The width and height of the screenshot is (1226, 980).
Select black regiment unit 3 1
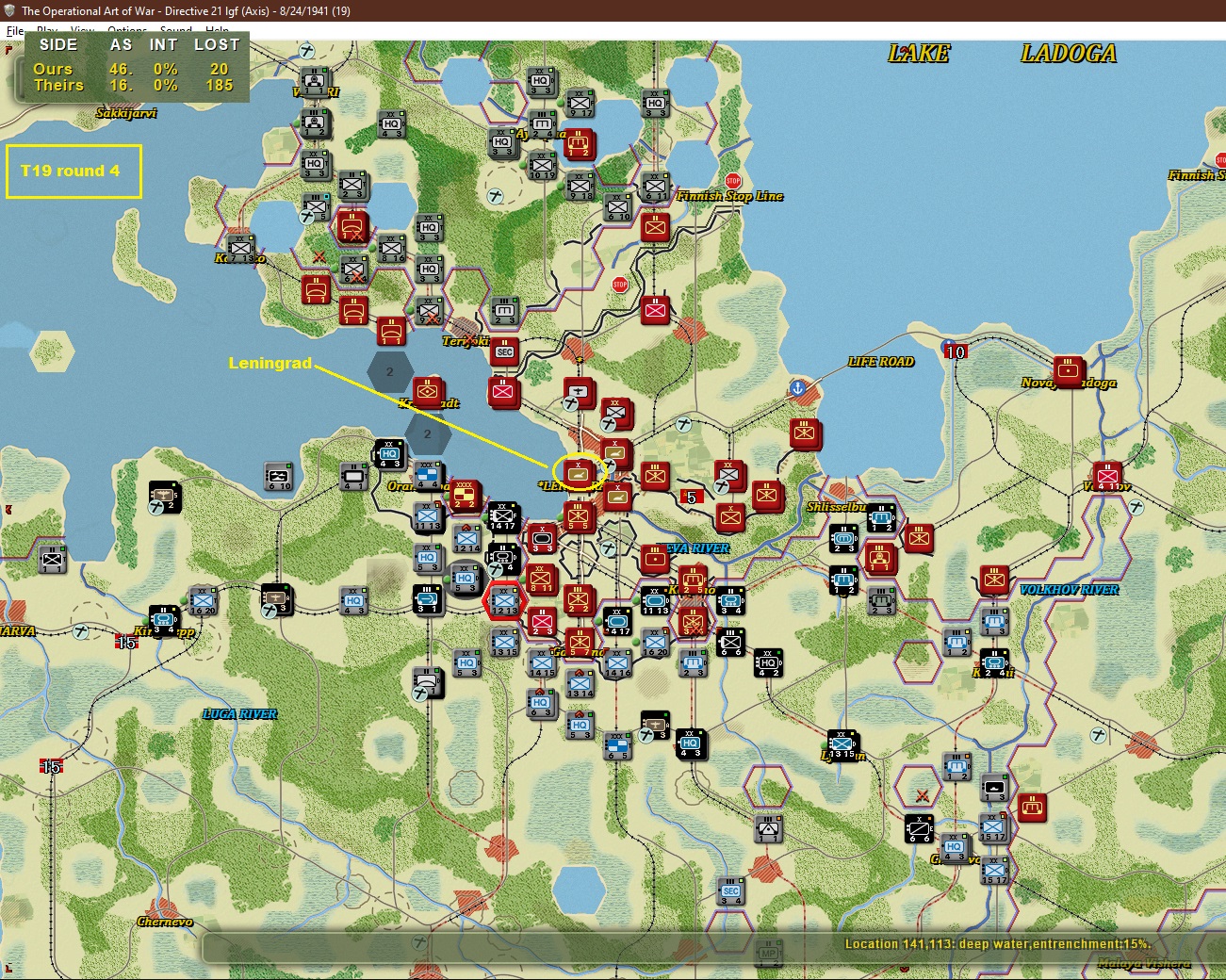pyautogui.click(x=427, y=598)
